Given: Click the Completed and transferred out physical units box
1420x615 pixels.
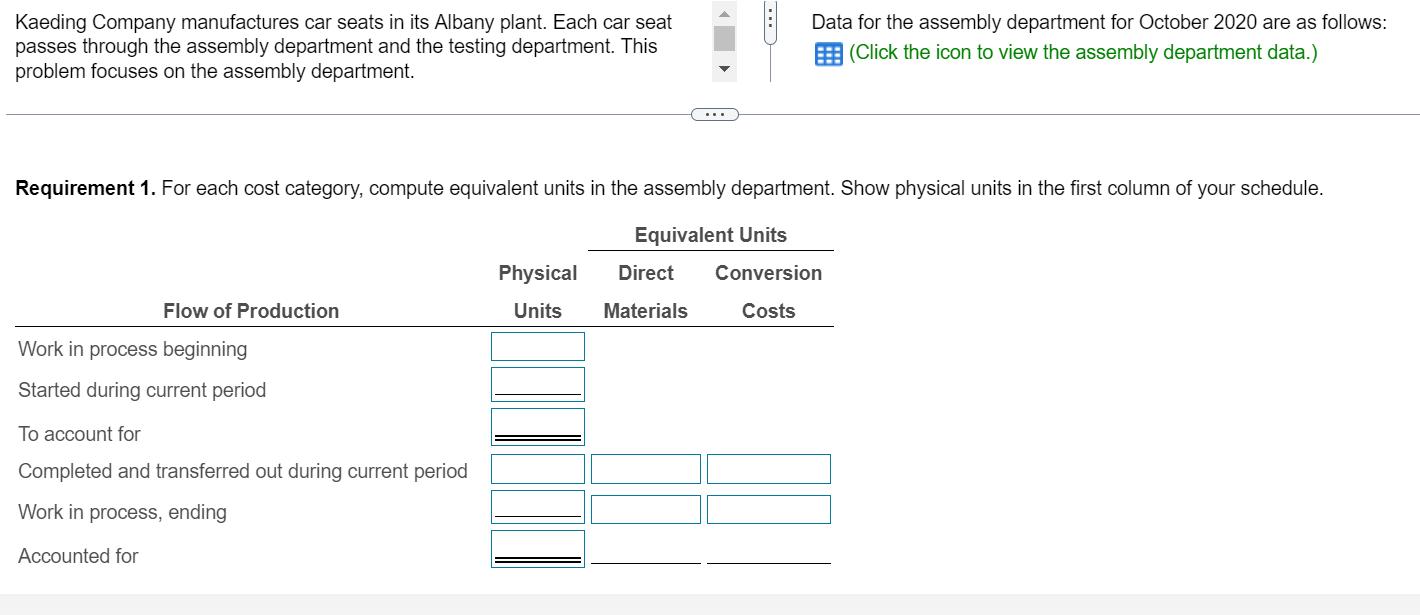Looking at the screenshot, I should [x=537, y=468].
